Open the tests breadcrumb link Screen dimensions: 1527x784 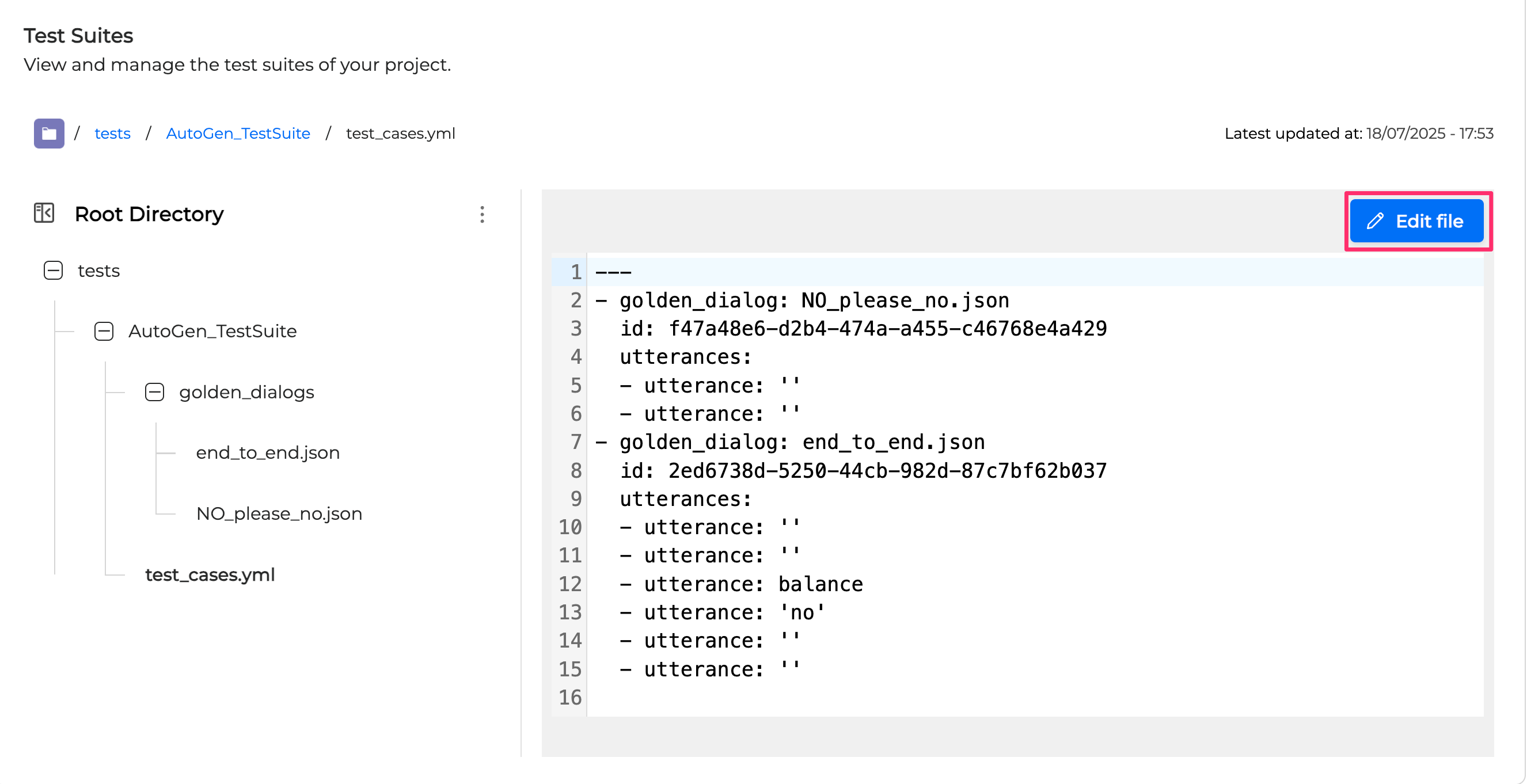coord(113,134)
